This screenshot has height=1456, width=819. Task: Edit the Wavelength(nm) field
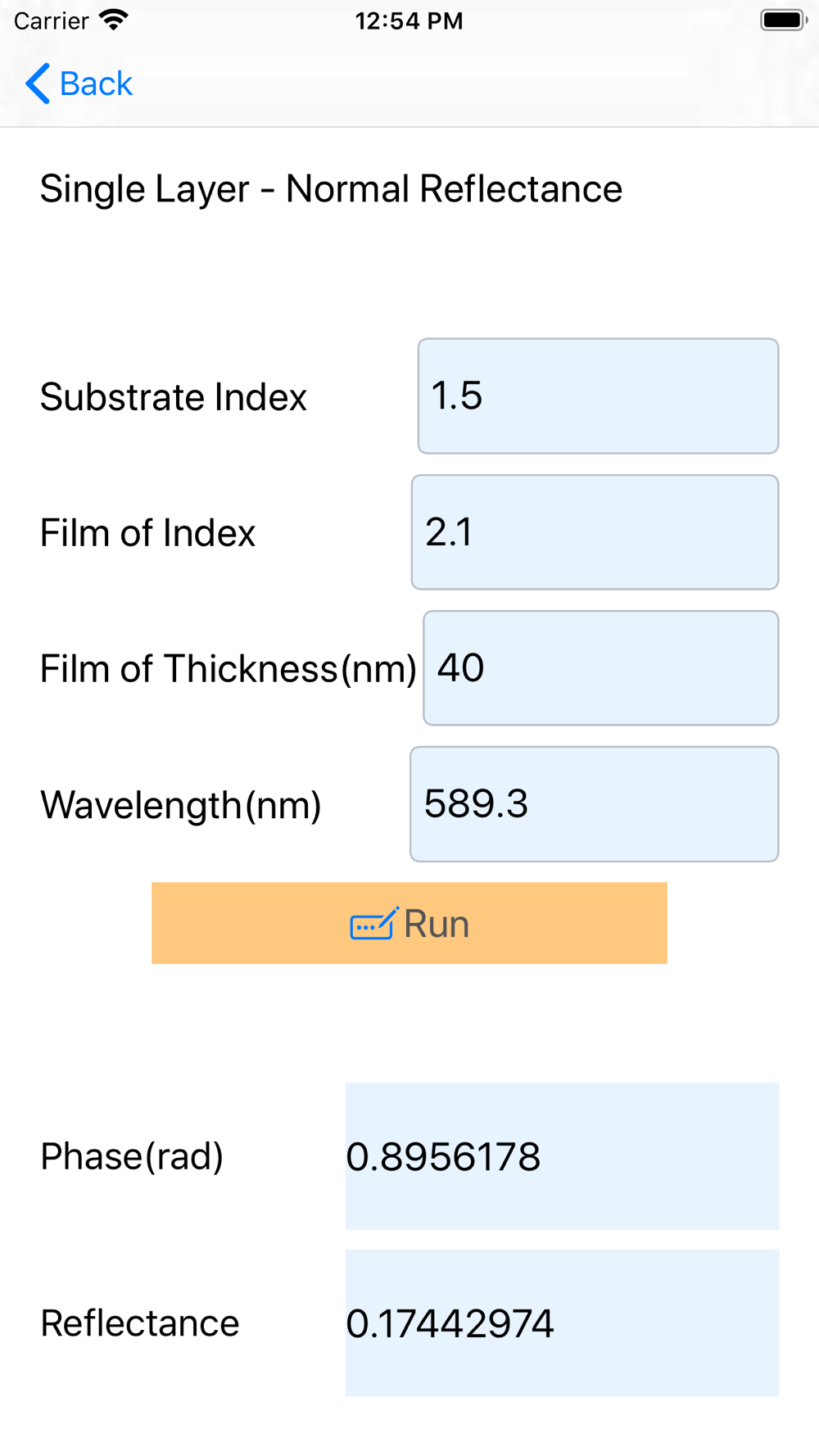point(594,804)
